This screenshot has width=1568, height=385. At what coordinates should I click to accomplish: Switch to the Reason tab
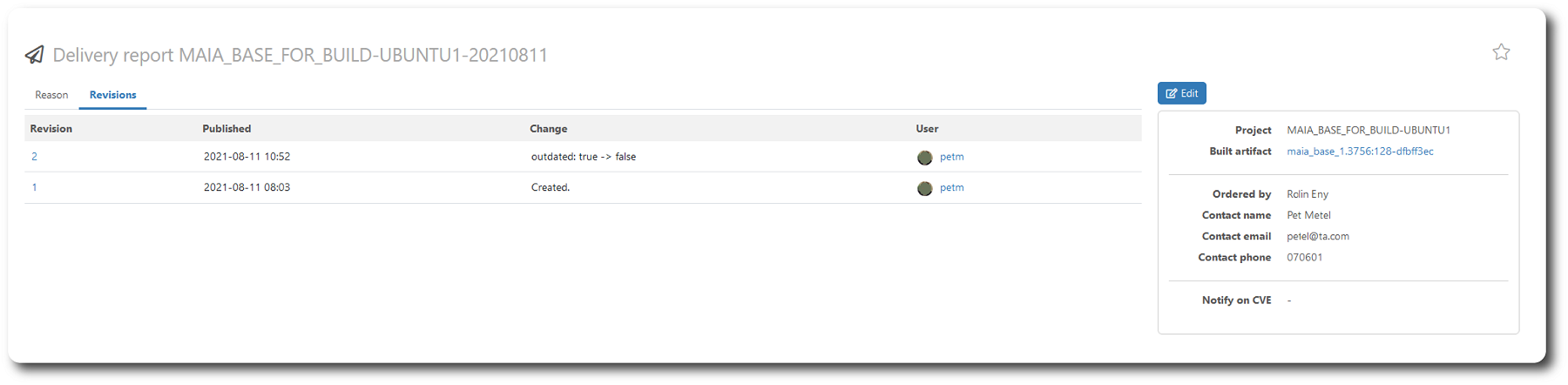51,95
